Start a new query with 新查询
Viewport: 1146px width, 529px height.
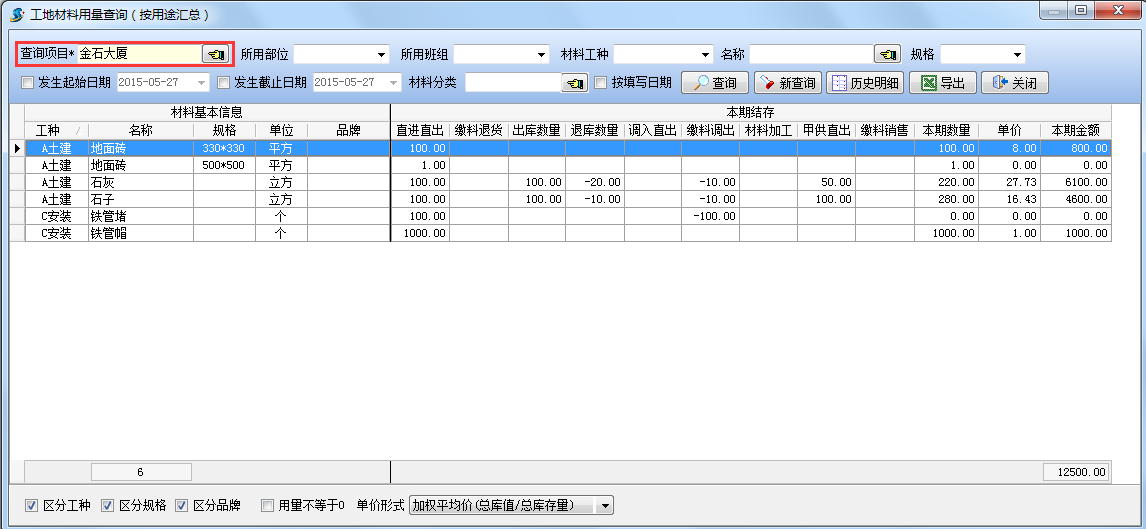[x=788, y=83]
